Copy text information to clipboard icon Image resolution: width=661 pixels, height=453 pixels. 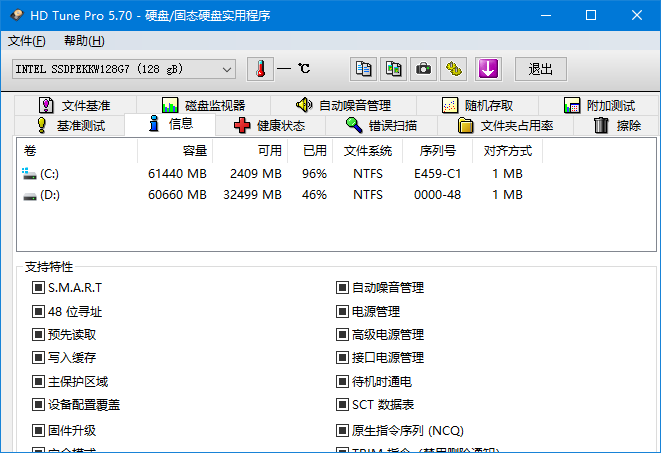coord(363,69)
